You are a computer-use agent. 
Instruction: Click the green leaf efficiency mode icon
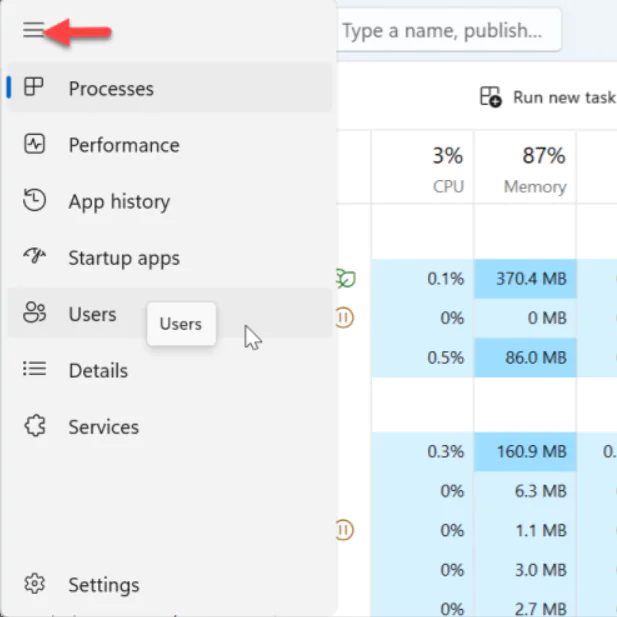point(345,279)
